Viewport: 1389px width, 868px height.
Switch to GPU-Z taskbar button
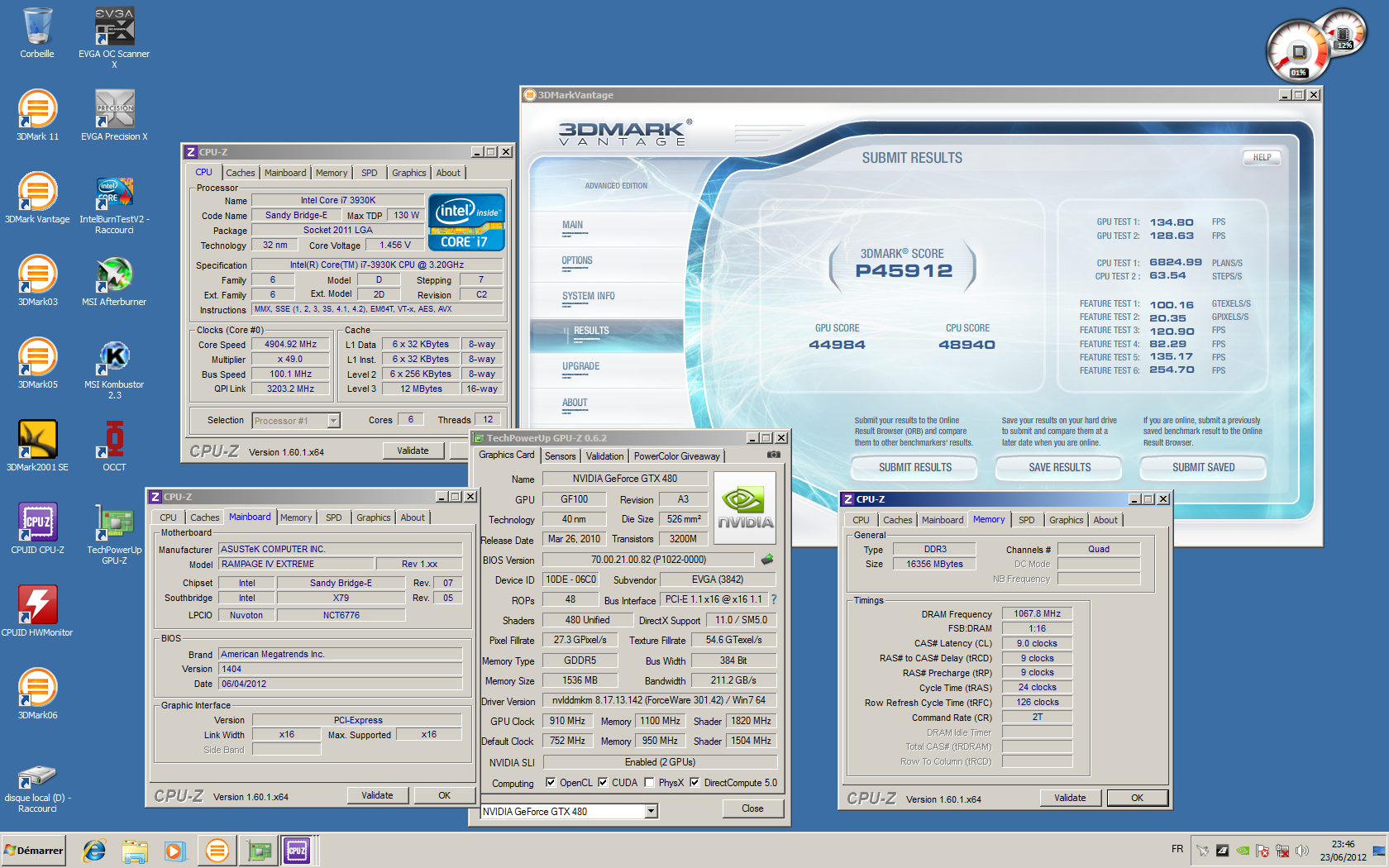click(x=260, y=850)
